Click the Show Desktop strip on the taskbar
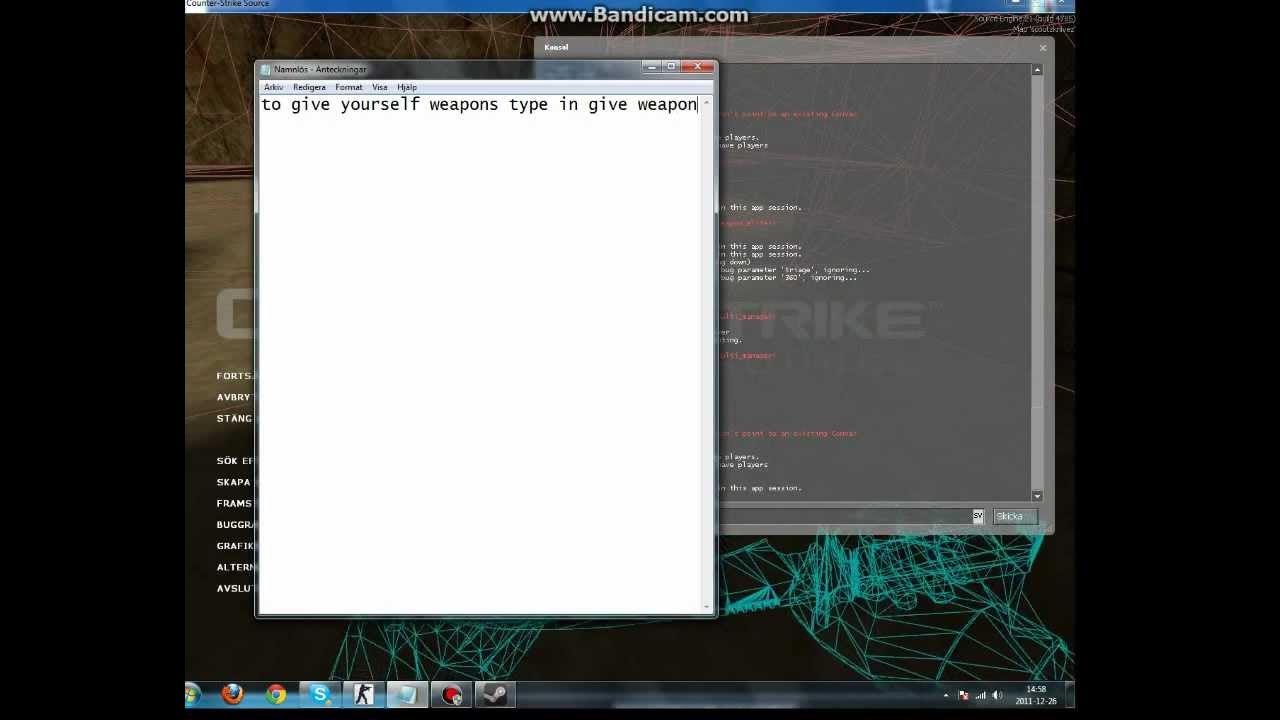 1070,695
